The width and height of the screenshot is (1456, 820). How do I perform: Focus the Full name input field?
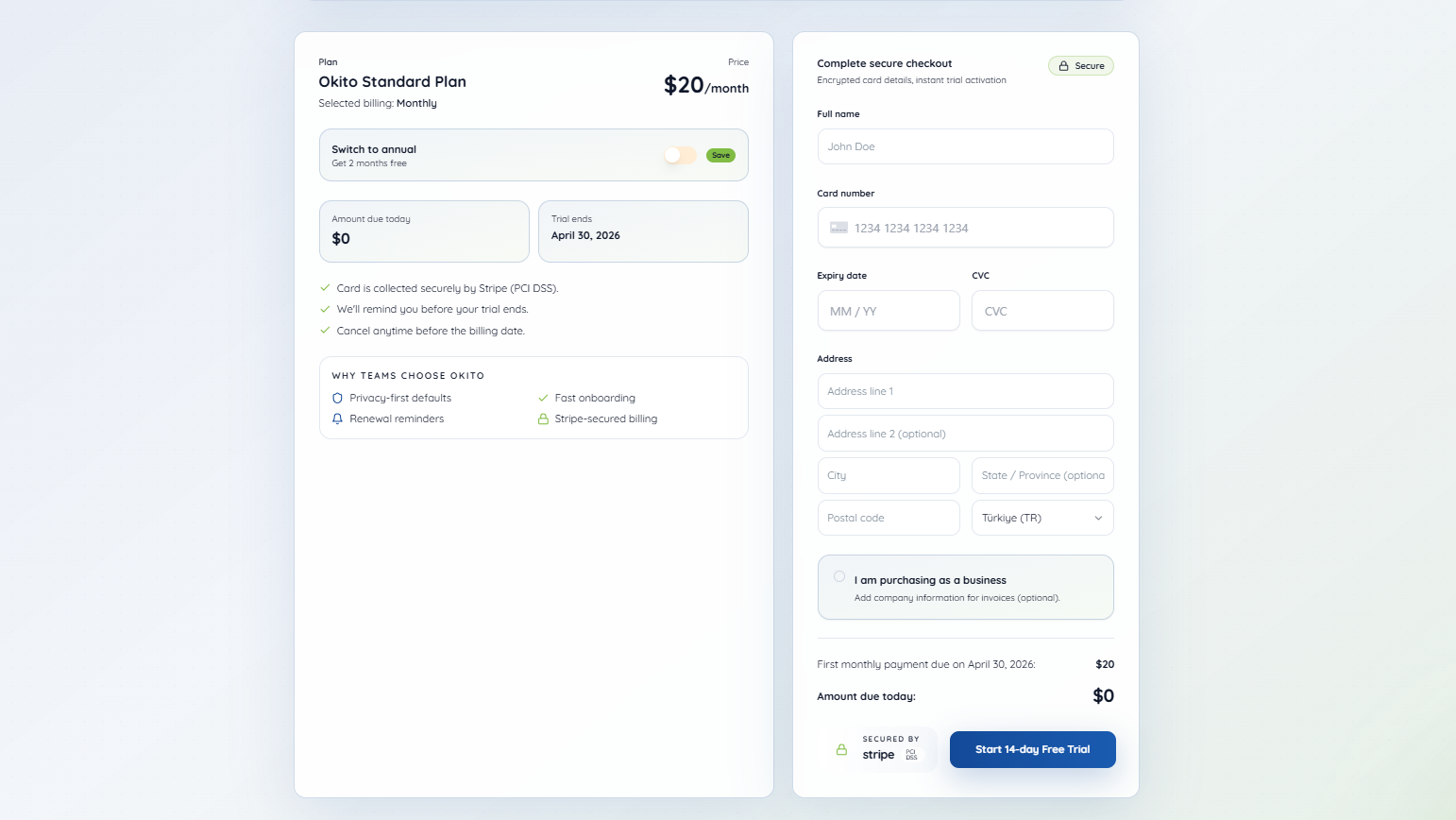coord(965,146)
